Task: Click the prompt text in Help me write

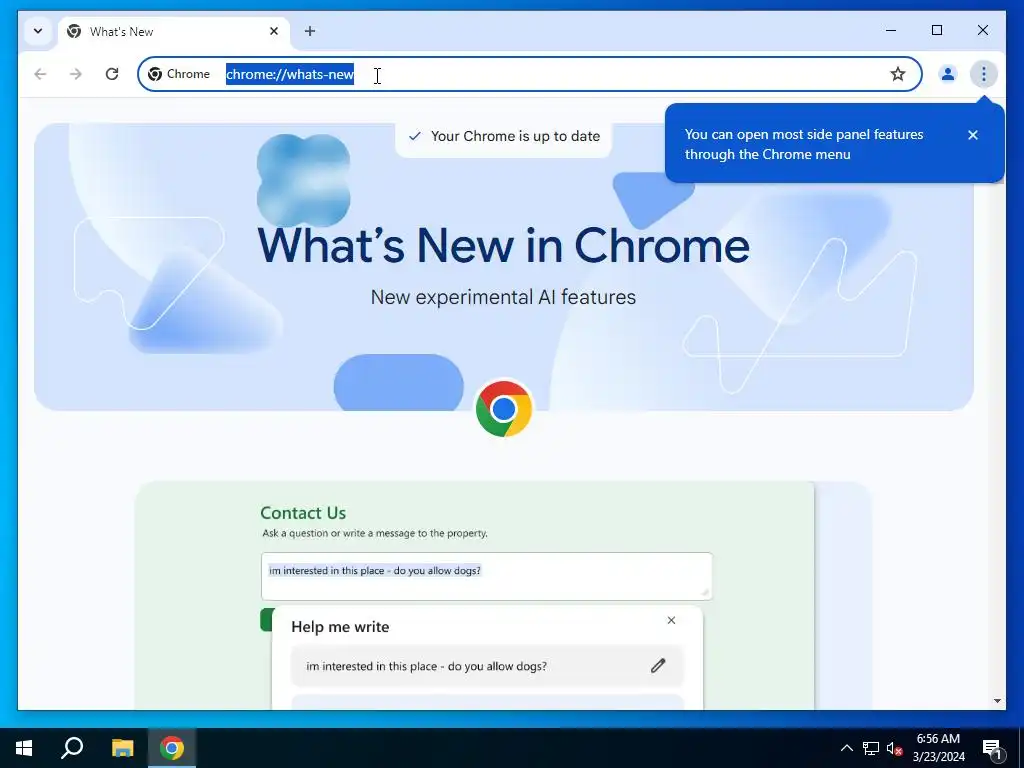Action: click(426, 666)
